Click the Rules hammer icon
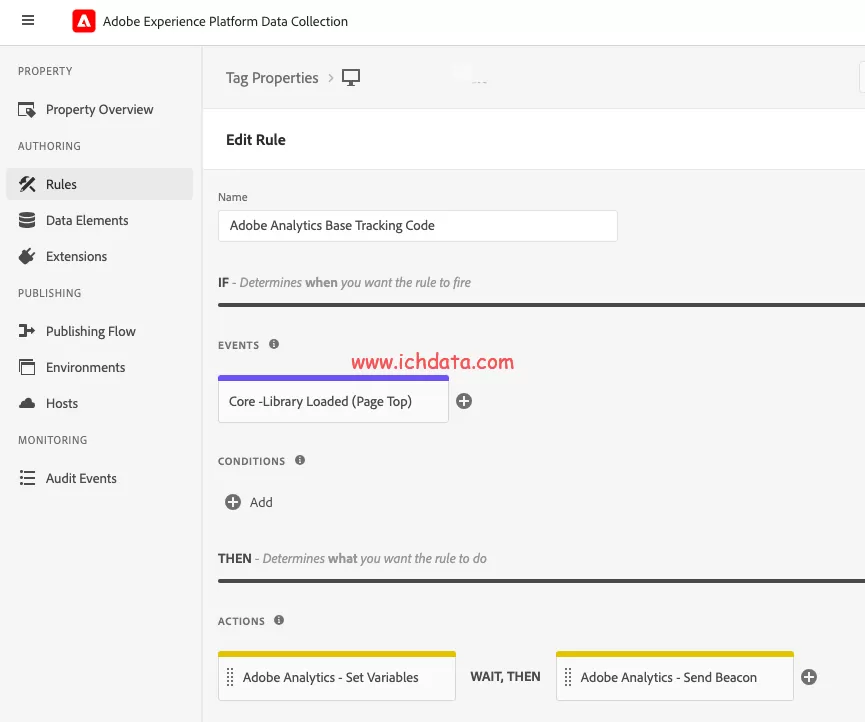865x722 pixels. click(26, 184)
